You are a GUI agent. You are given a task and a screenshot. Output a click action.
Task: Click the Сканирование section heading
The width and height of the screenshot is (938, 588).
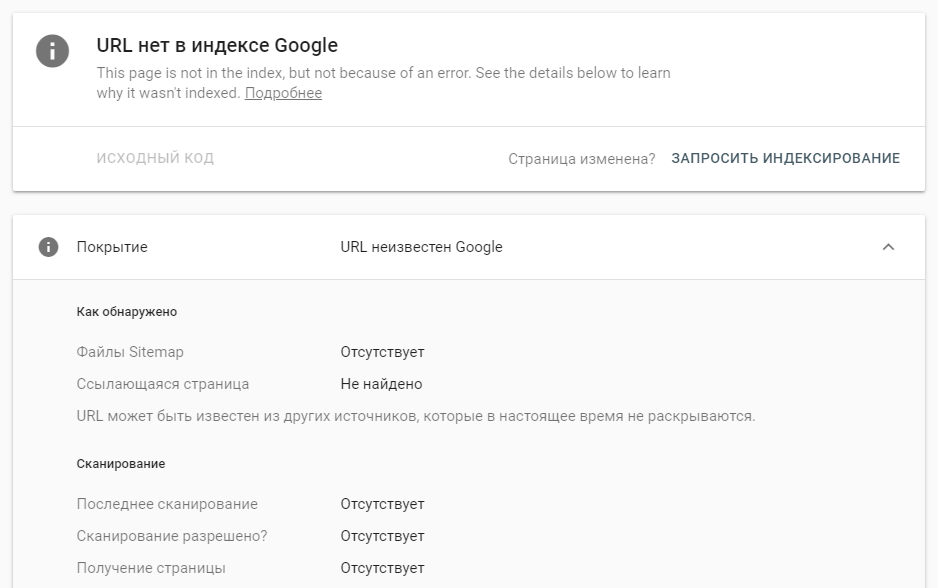click(x=121, y=464)
